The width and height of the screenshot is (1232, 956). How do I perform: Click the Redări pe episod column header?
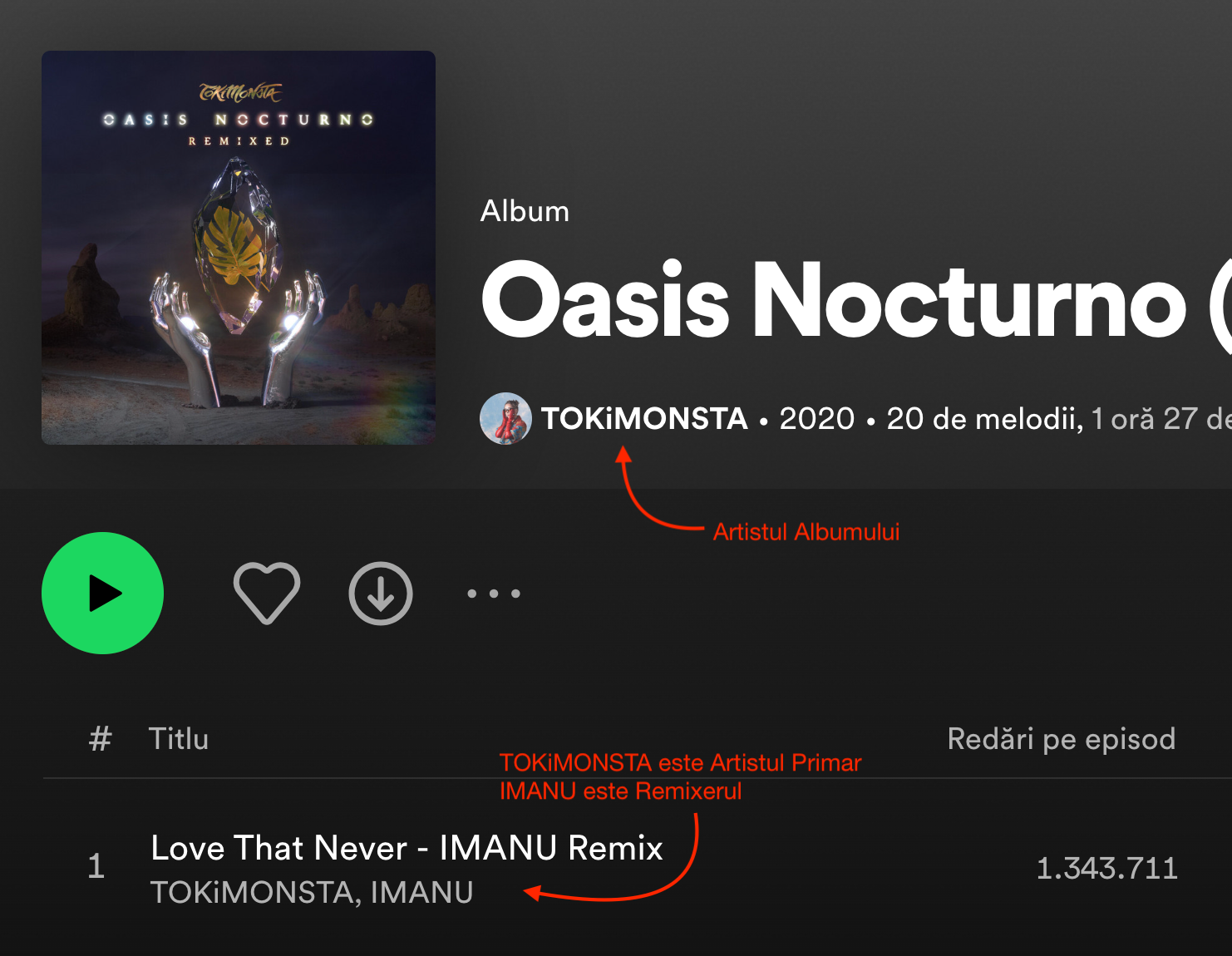[x=1062, y=739]
